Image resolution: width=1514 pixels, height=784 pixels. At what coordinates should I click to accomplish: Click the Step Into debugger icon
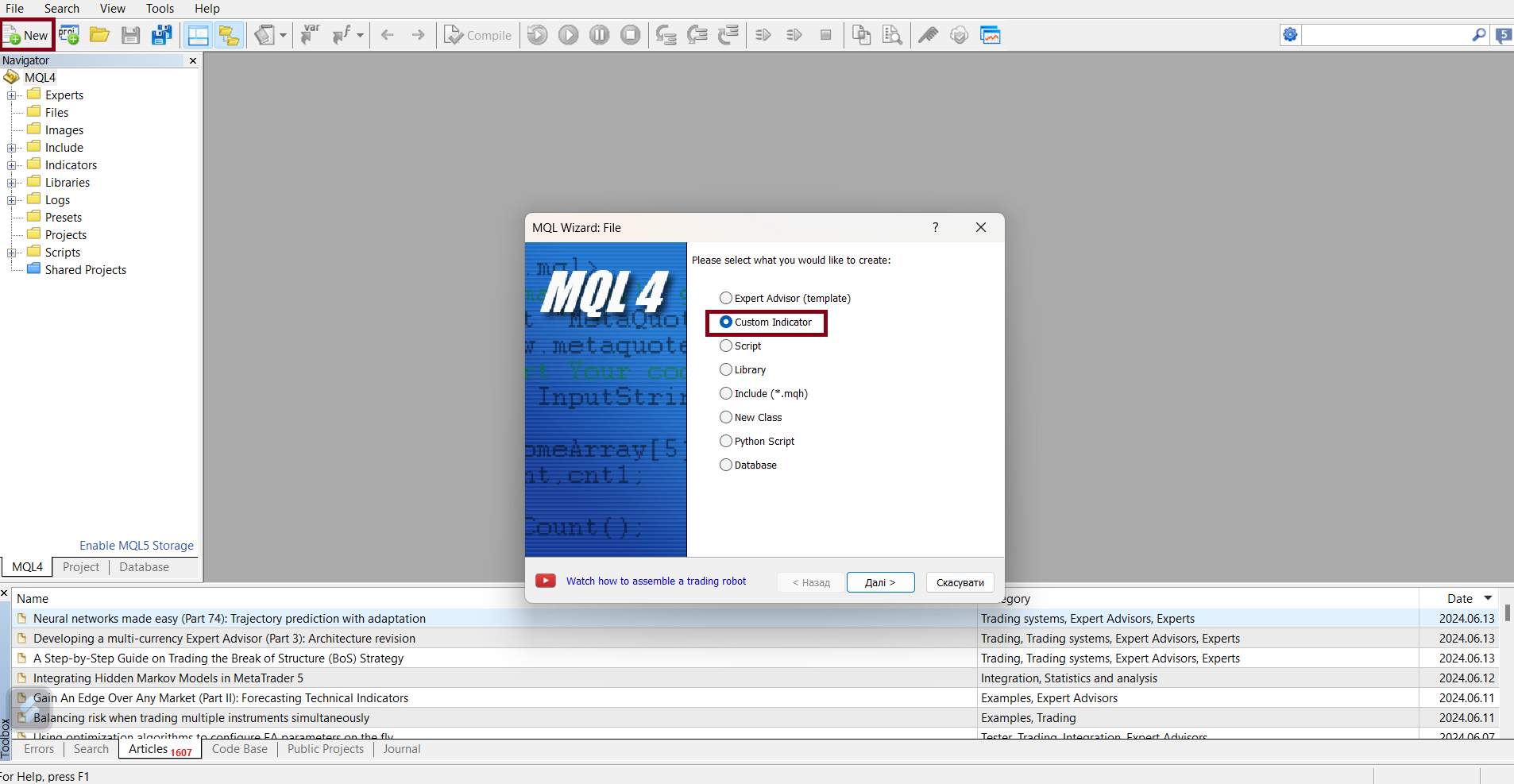[x=666, y=35]
